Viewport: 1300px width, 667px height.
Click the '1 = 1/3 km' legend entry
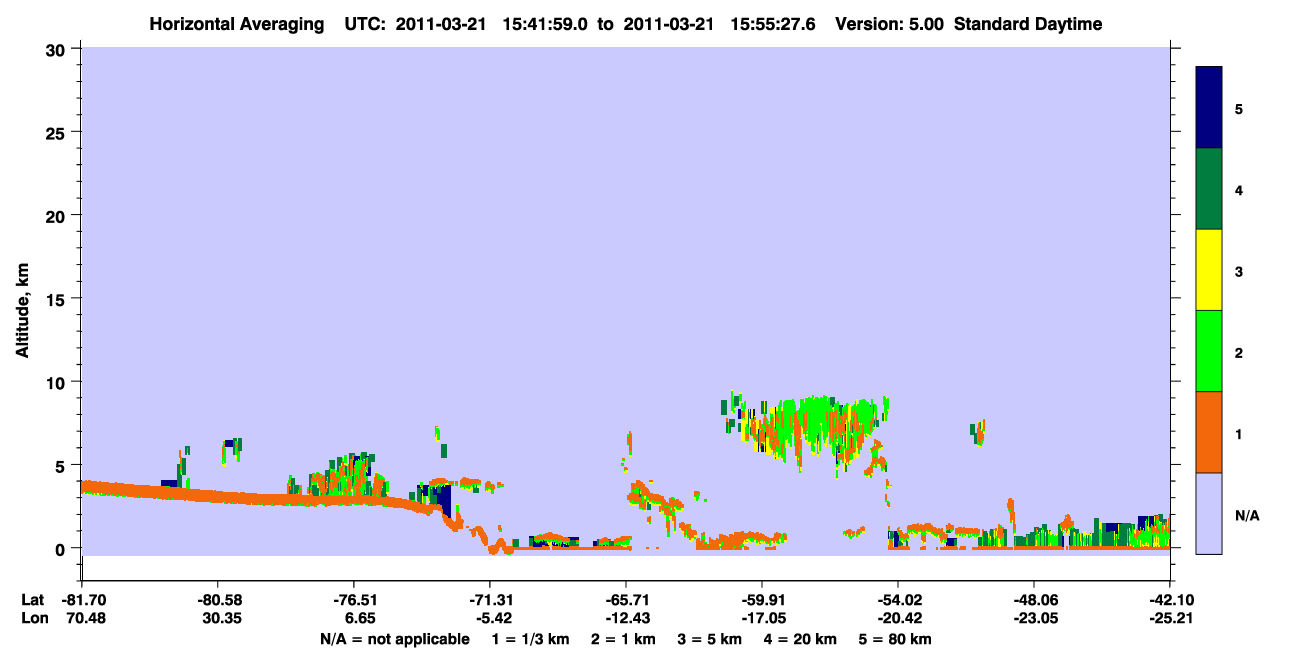click(x=532, y=639)
